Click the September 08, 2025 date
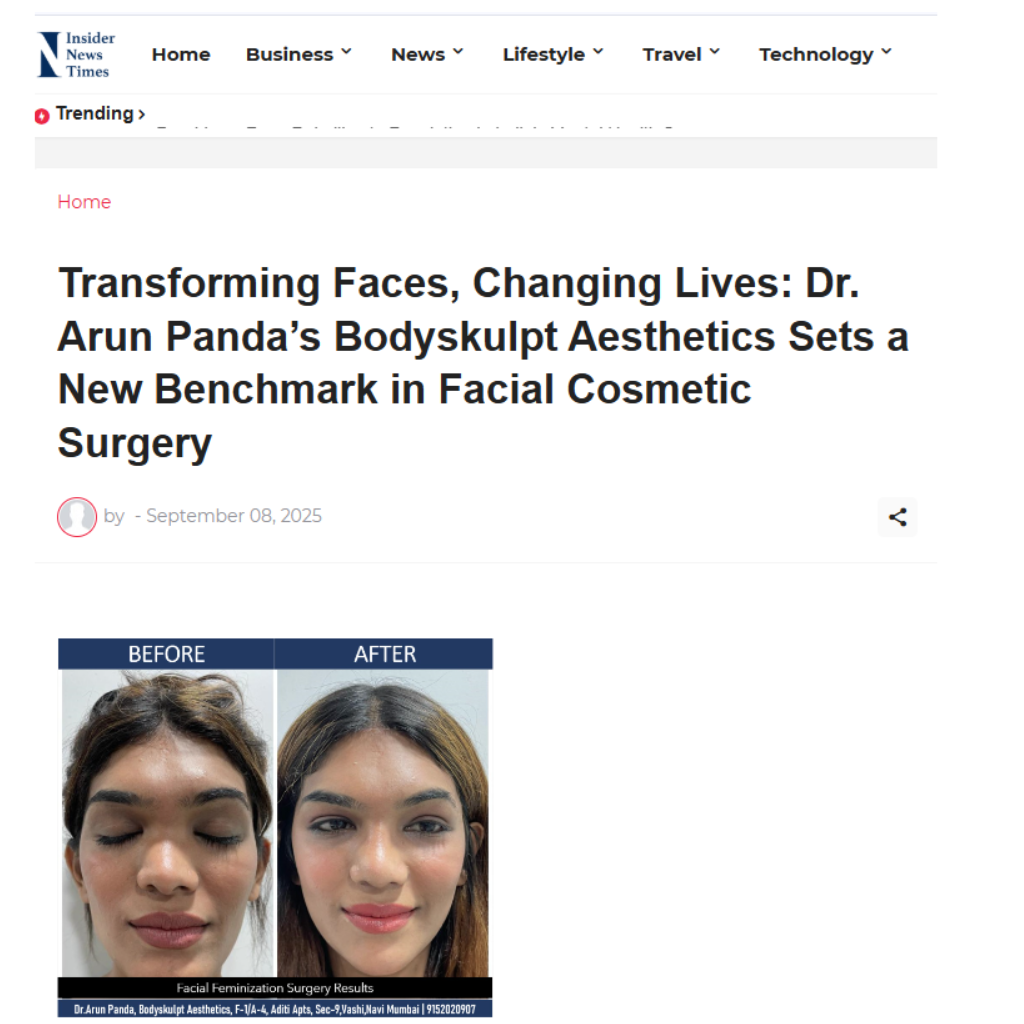This screenshot has height=1024, width=1024. click(234, 516)
